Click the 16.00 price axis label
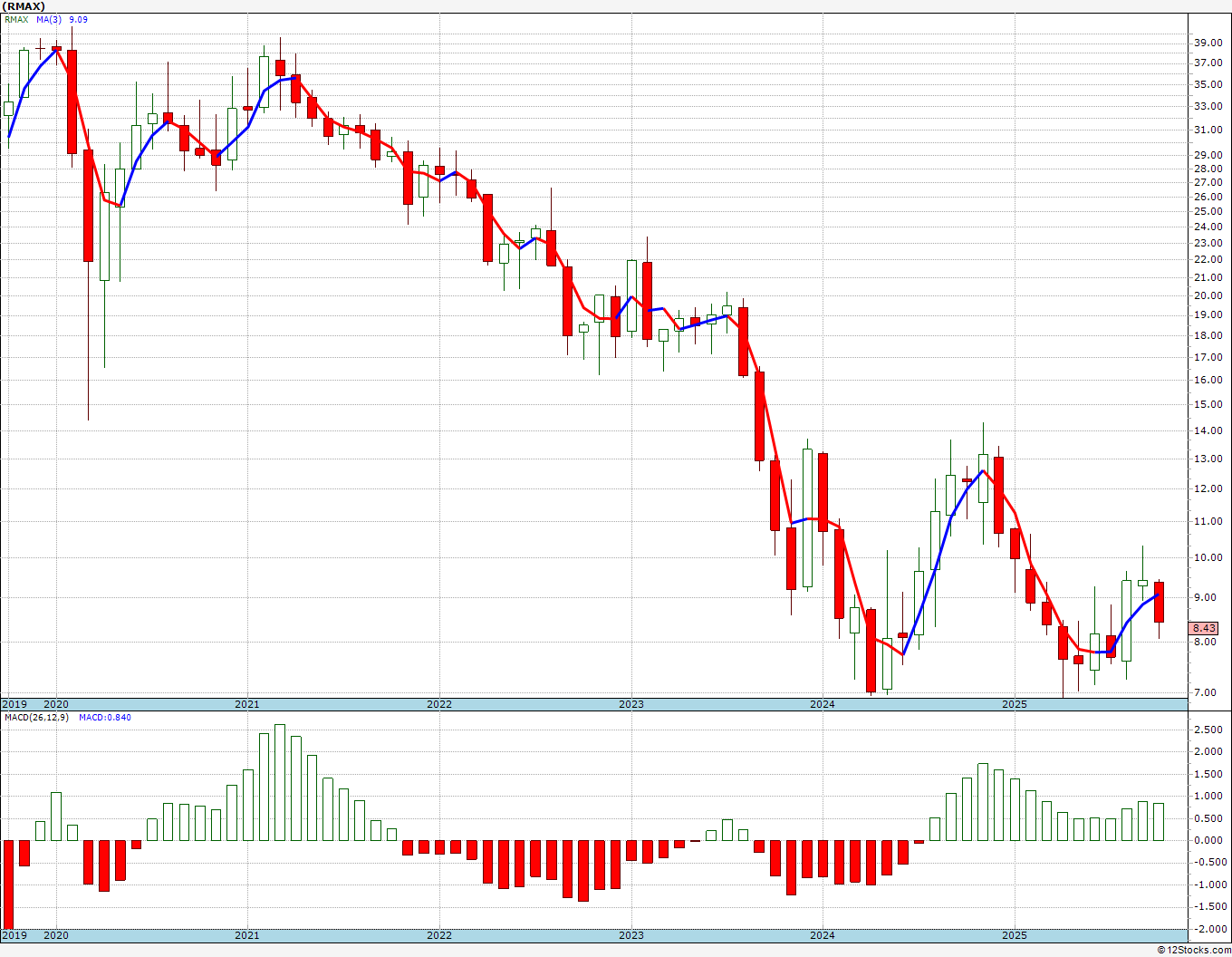The image size is (1232, 957). point(1208,381)
